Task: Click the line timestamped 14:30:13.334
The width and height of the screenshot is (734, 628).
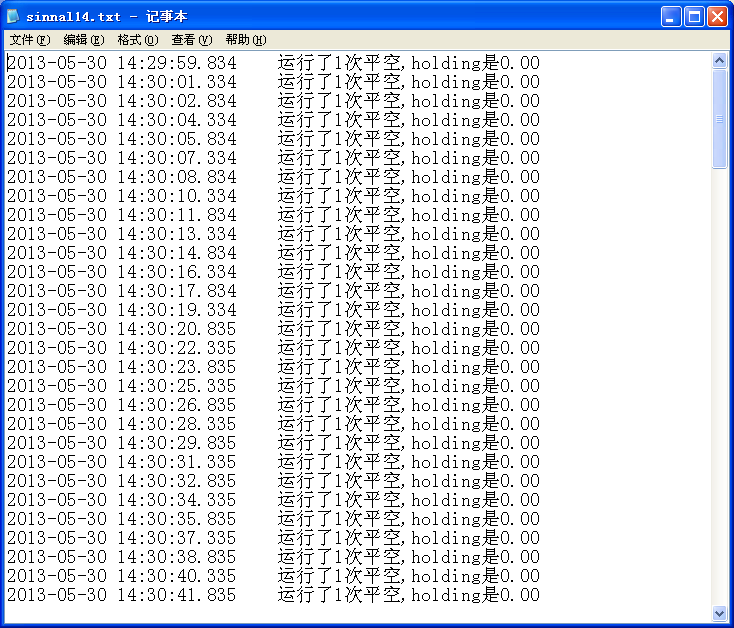Action: tap(273, 234)
